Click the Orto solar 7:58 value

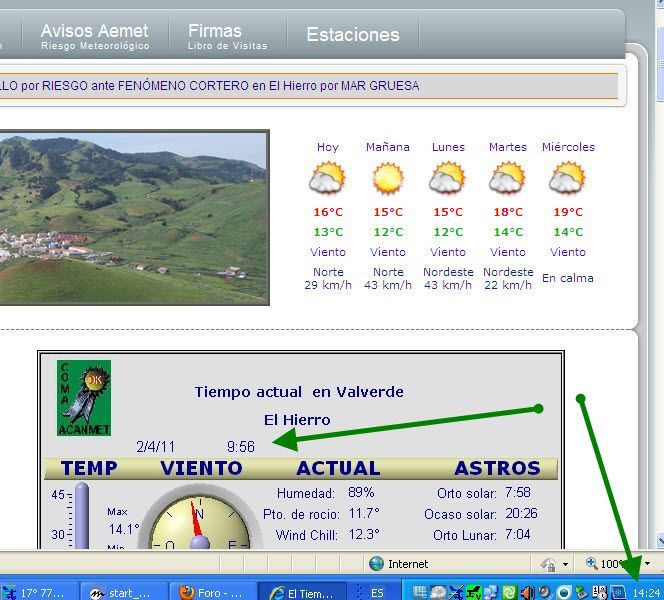pyautogui.click(x=517, y=492)
